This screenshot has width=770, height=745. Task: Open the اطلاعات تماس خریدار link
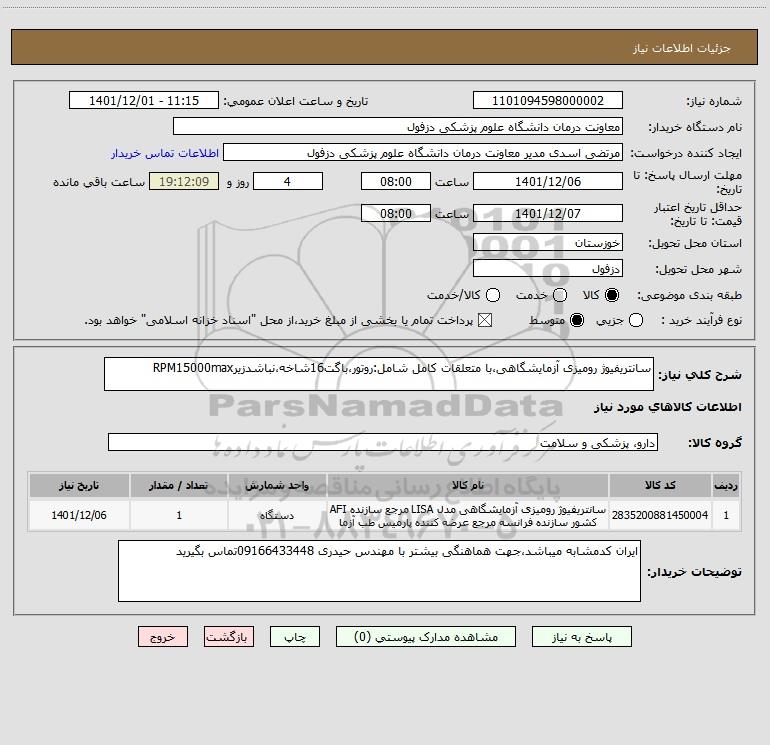click(x=165, y=153)
